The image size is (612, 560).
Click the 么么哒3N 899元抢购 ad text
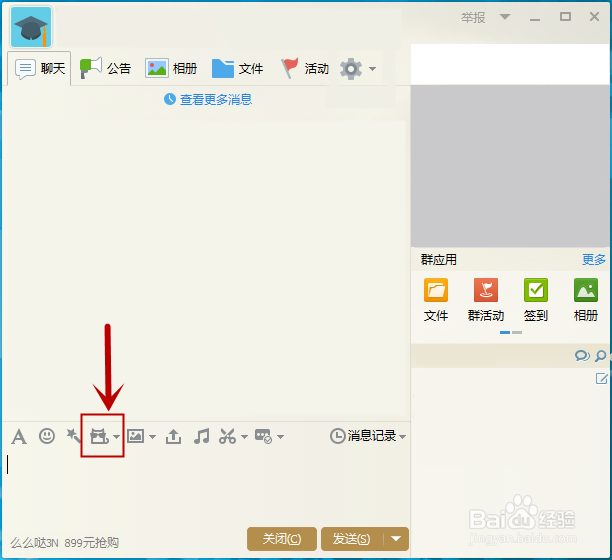tap(64, 542)
